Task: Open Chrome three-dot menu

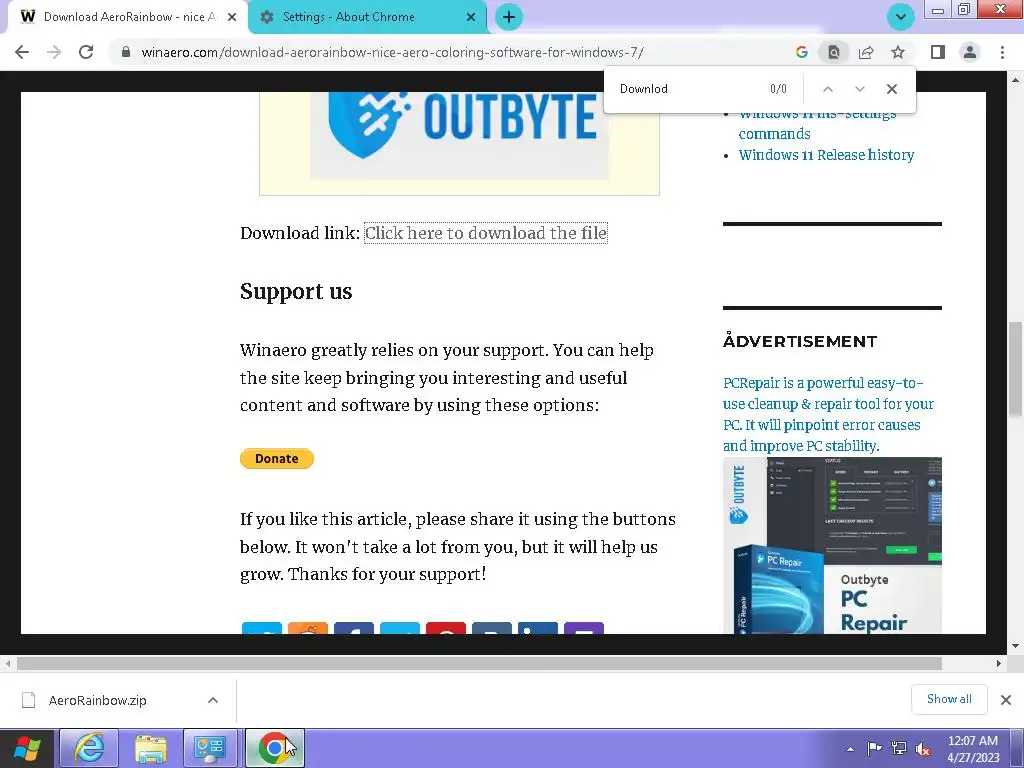Action: [x=1002, y=52]
